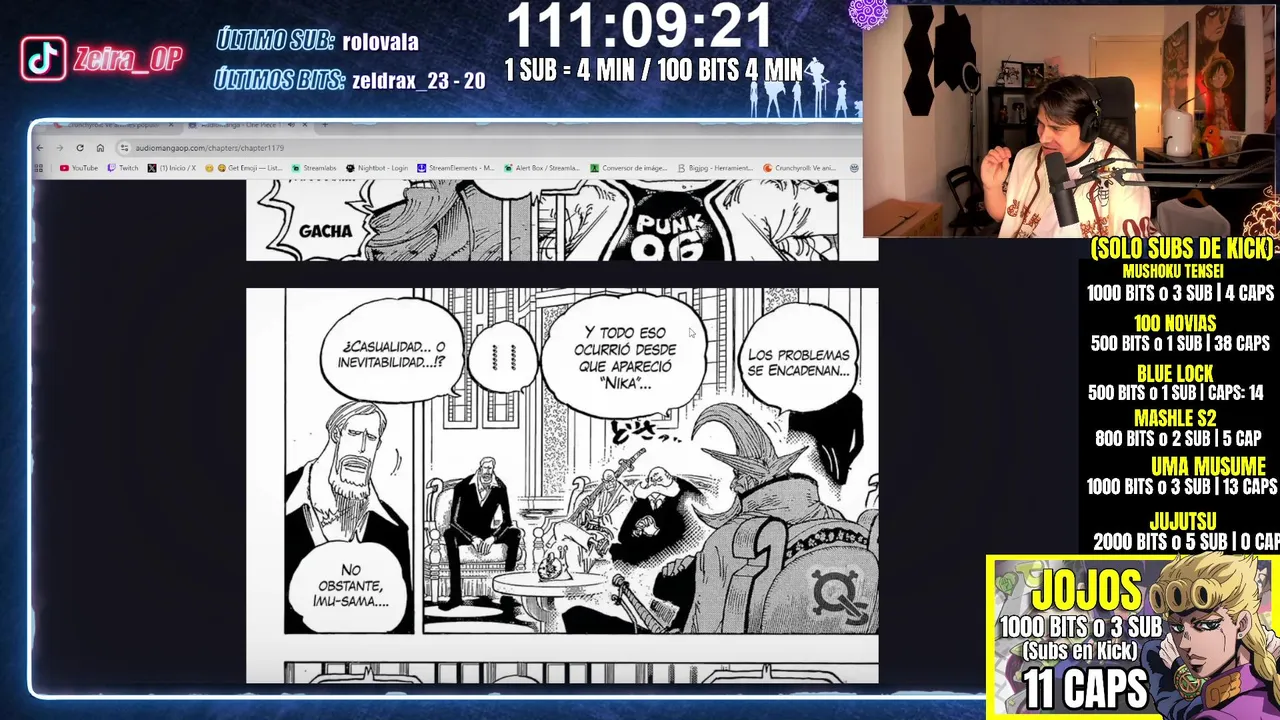The height and width of the screenshot is (720, 1280).
Task: Click the BLUE LOCK goal title
Action: point(1175,374)
